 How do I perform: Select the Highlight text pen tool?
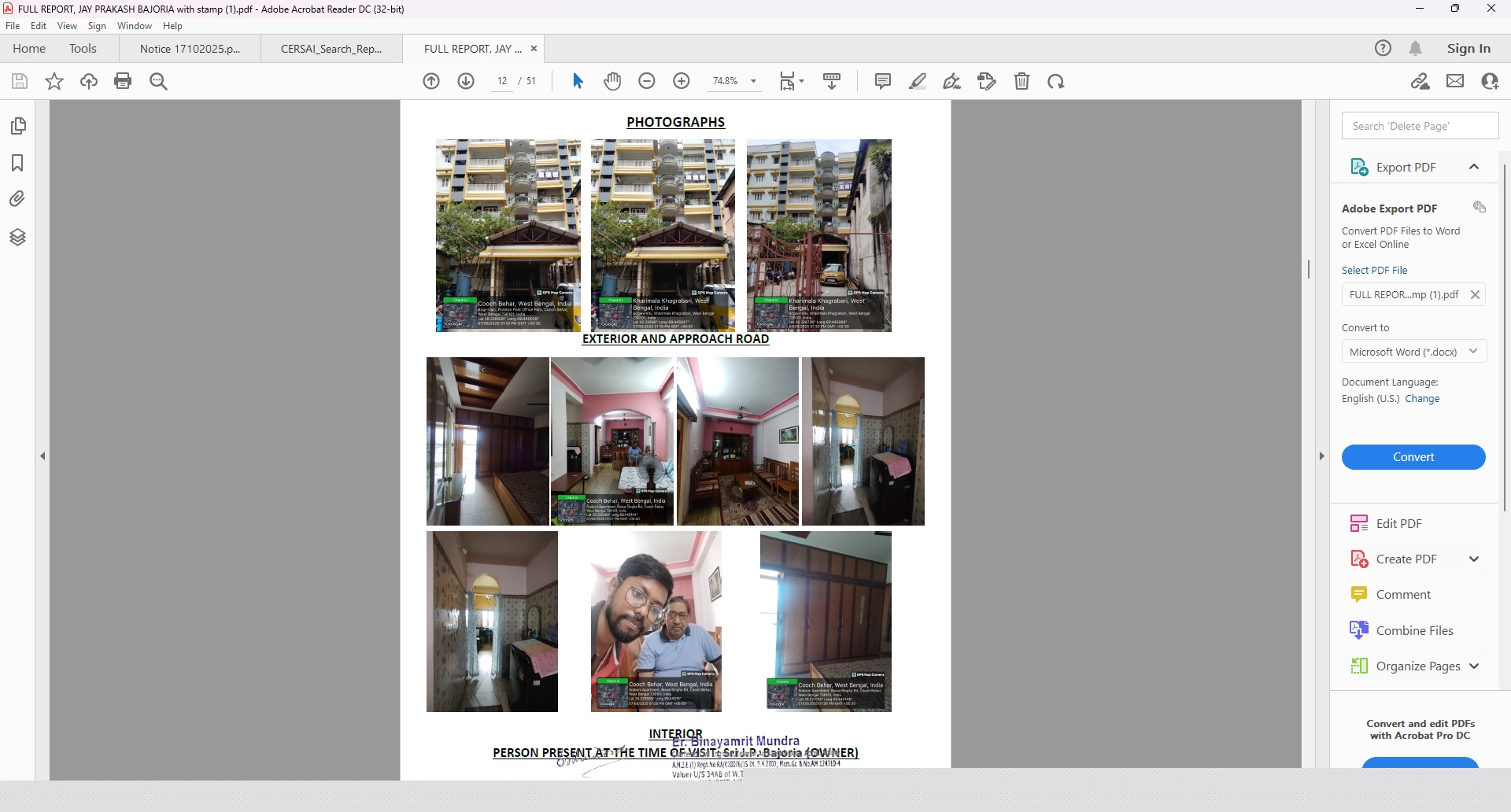point(918,81)
